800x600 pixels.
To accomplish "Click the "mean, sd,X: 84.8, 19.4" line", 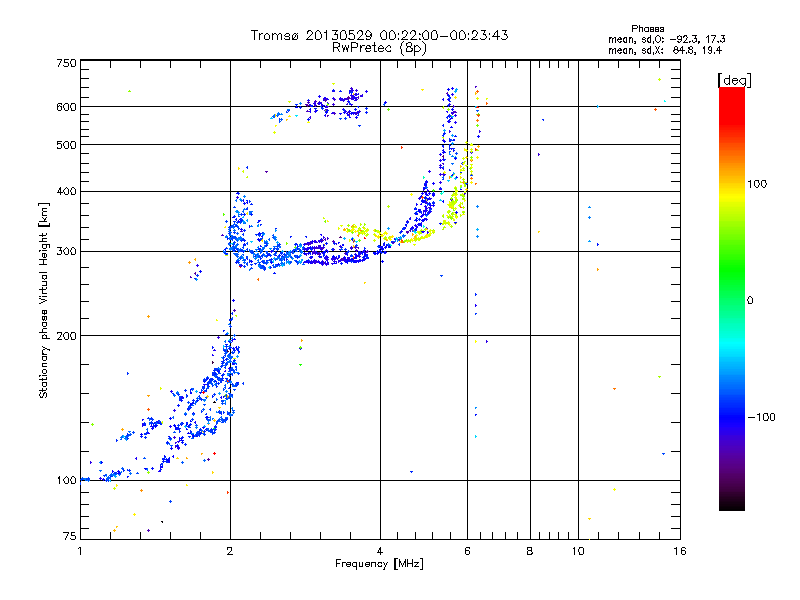I will (665, 50).
